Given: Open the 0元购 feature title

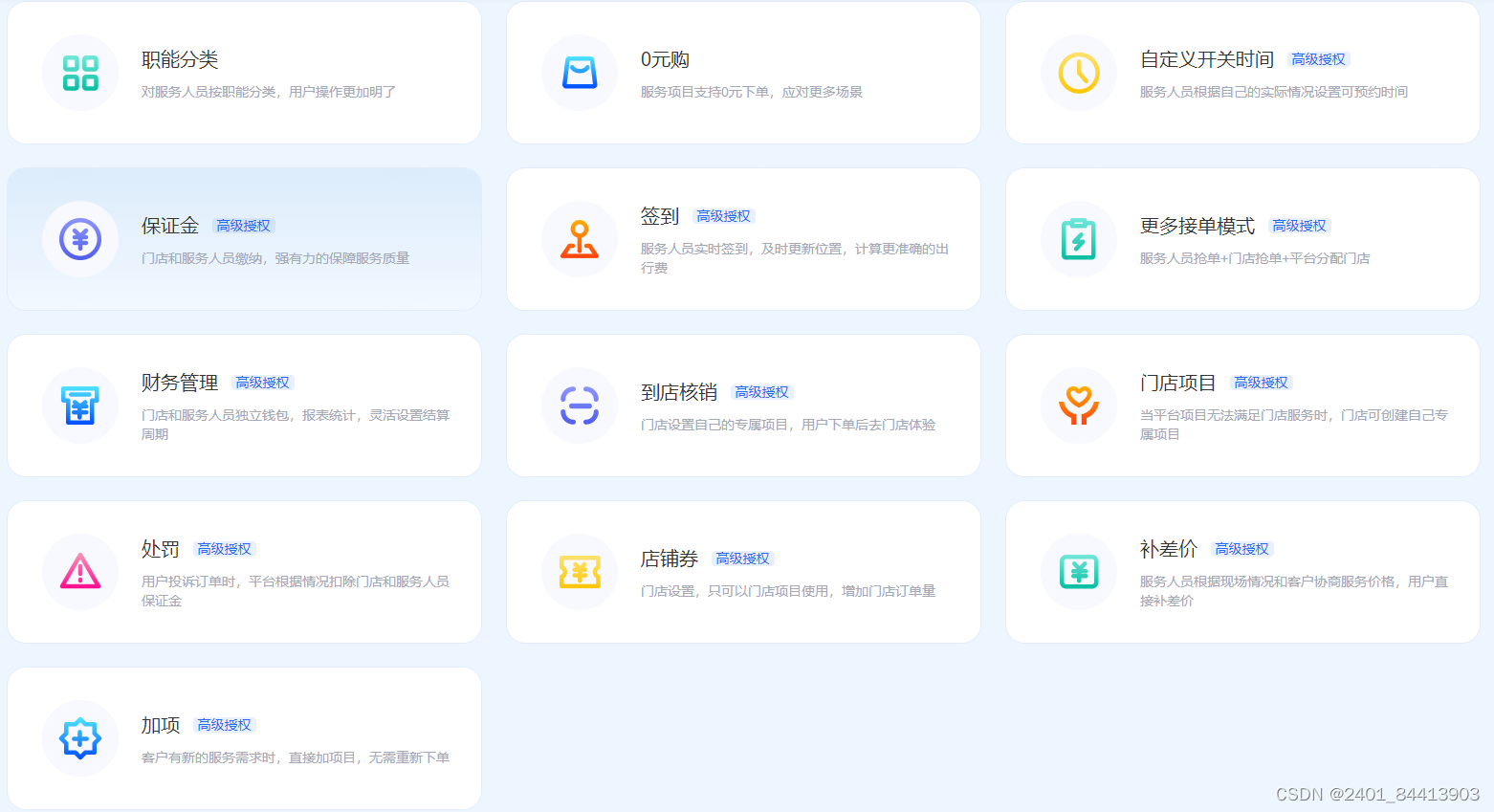Looking at the screenshot, I should tap(665, 59).
